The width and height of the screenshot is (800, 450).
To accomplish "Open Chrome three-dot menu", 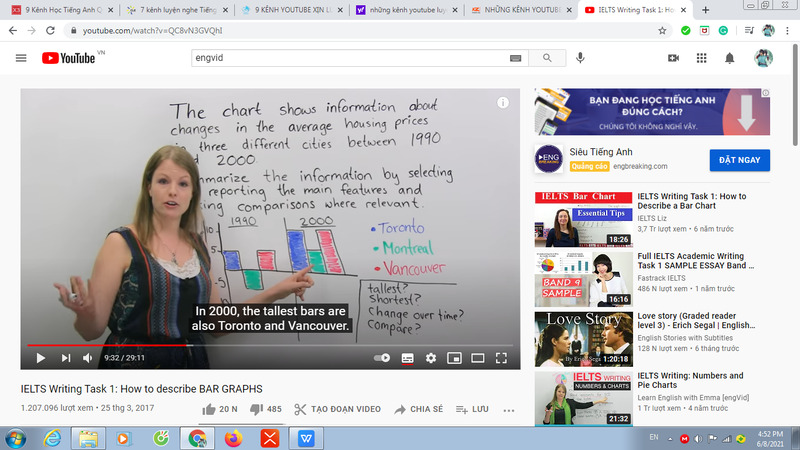I will coord(787,31).
